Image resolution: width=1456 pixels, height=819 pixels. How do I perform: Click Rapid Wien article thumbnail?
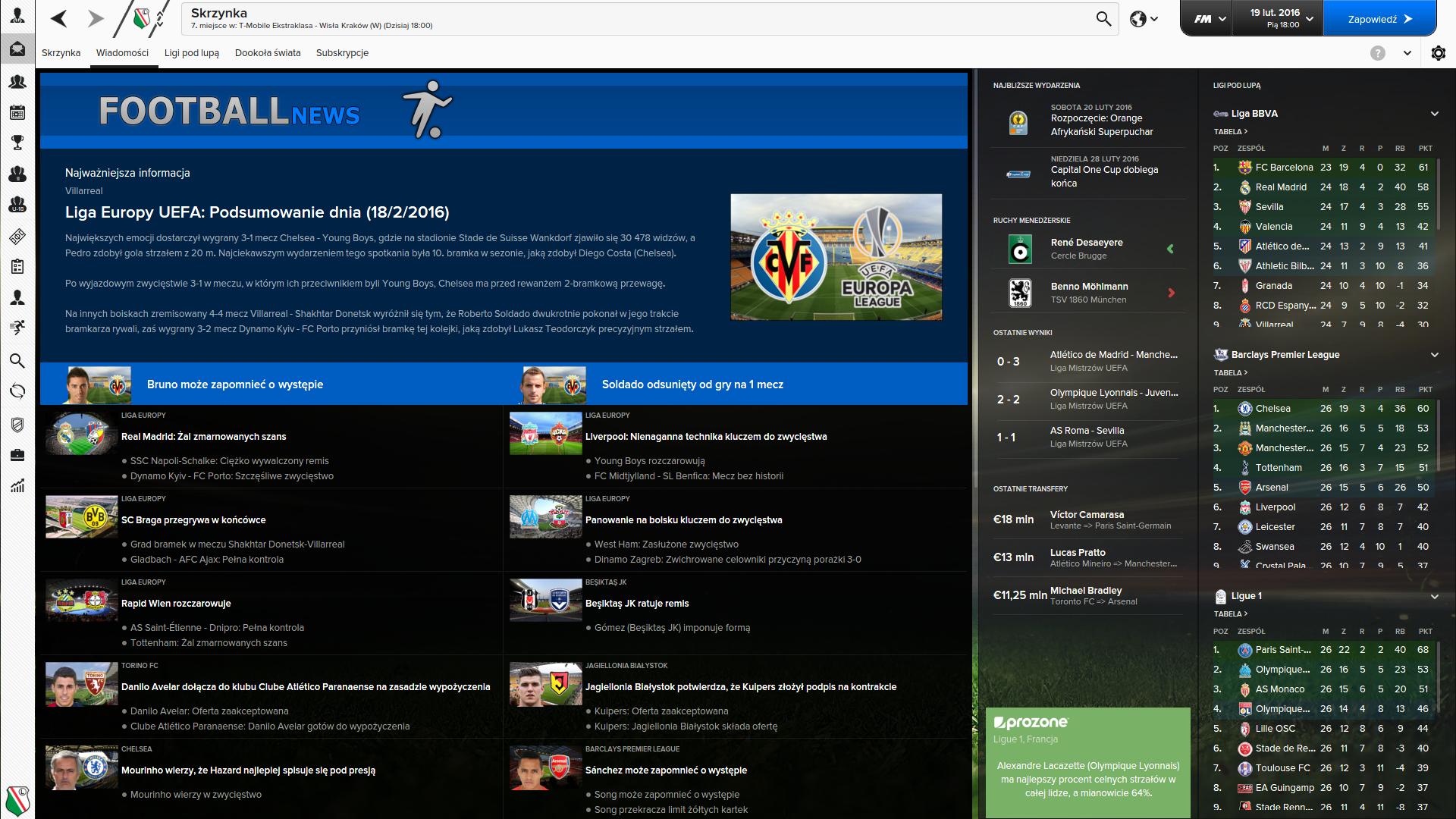(82, 601)
